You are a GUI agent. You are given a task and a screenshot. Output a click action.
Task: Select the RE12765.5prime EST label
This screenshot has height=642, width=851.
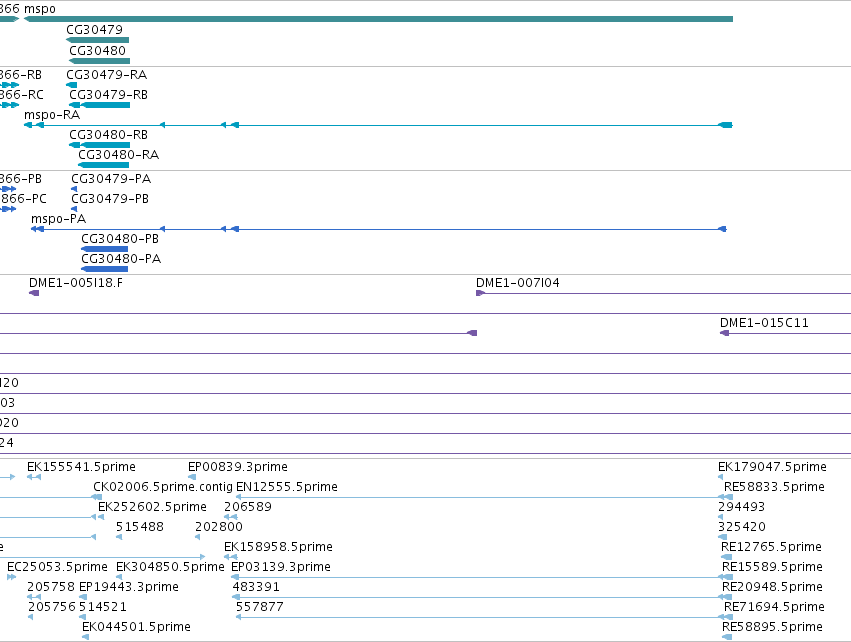click(771, 547)
